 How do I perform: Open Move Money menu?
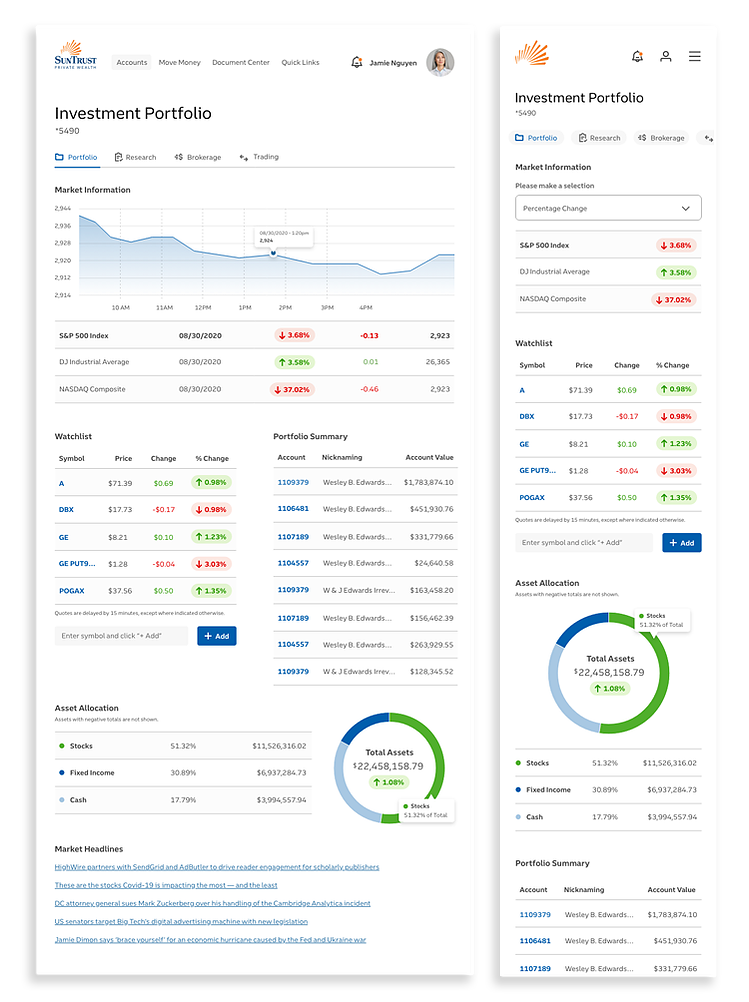point(180,62)
